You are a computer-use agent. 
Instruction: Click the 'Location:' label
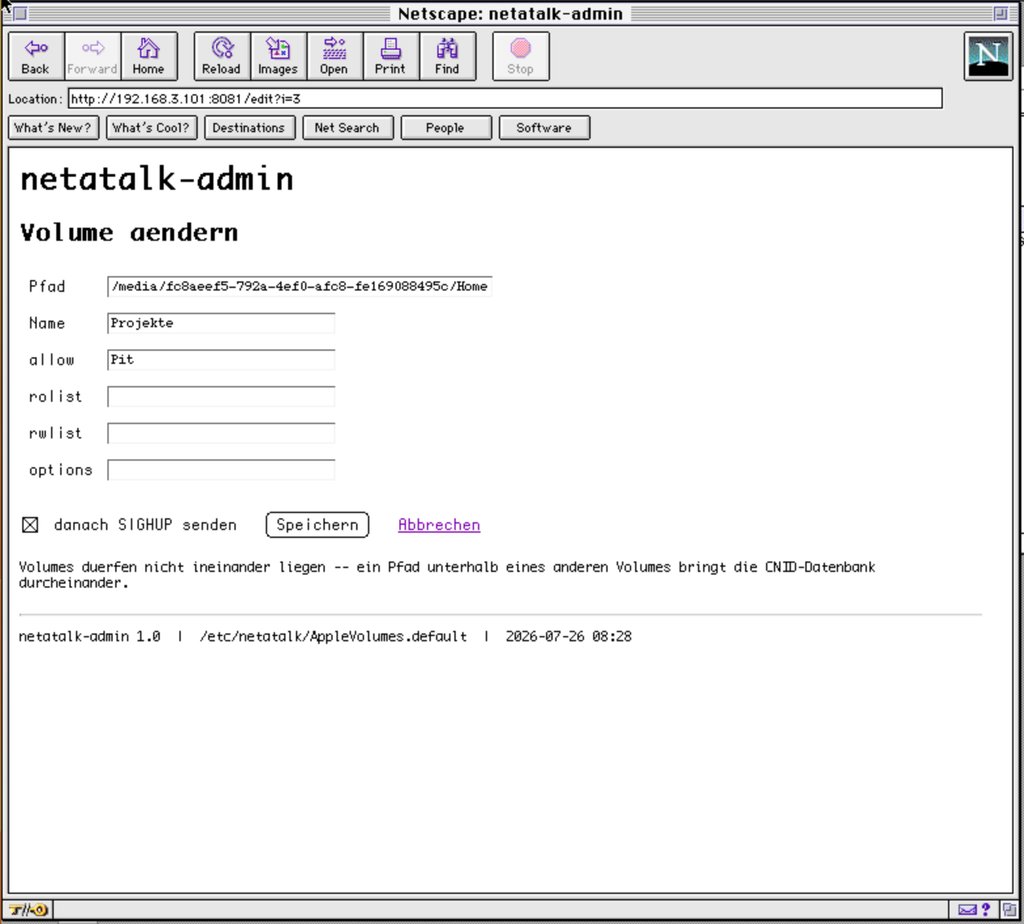click(35, 99)
